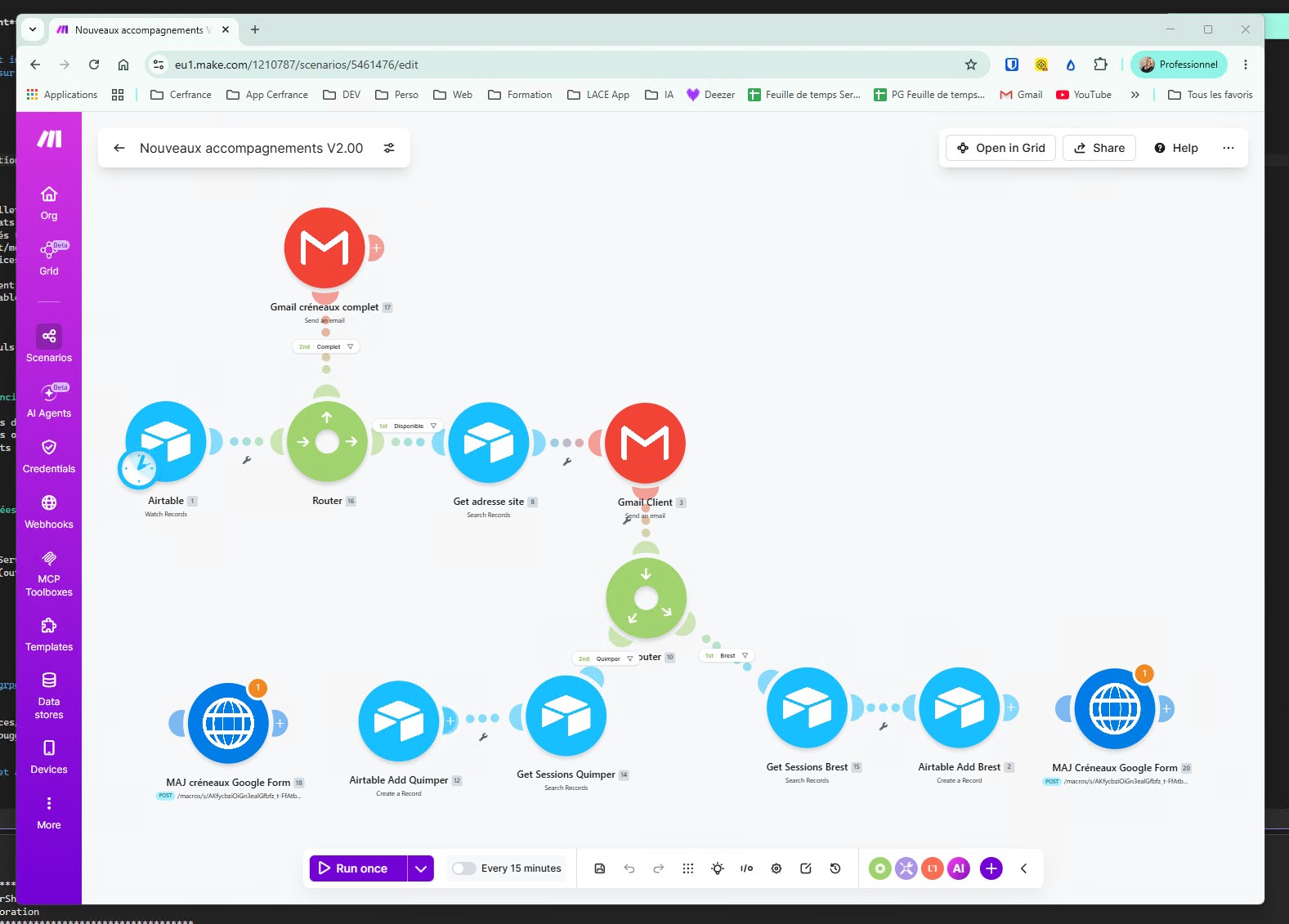Open the Airtable trigger clock schedule
Viewport: 1289px width, 924px height.
point(138,469)
